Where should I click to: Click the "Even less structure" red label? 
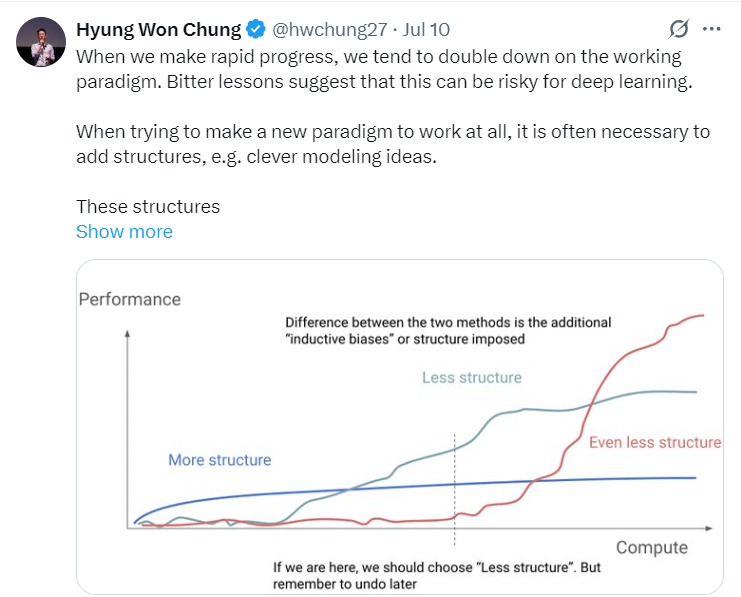coord(655,442)
